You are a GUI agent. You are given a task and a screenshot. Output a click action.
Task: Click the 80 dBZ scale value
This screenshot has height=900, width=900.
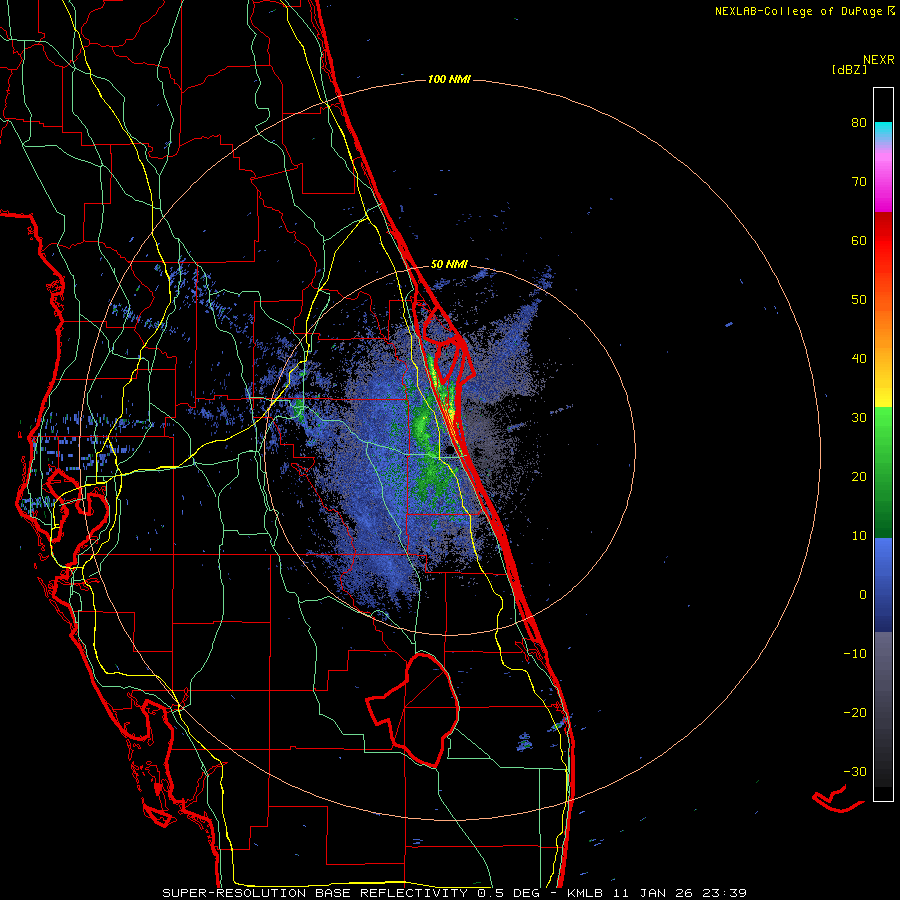tap(859, 123)
